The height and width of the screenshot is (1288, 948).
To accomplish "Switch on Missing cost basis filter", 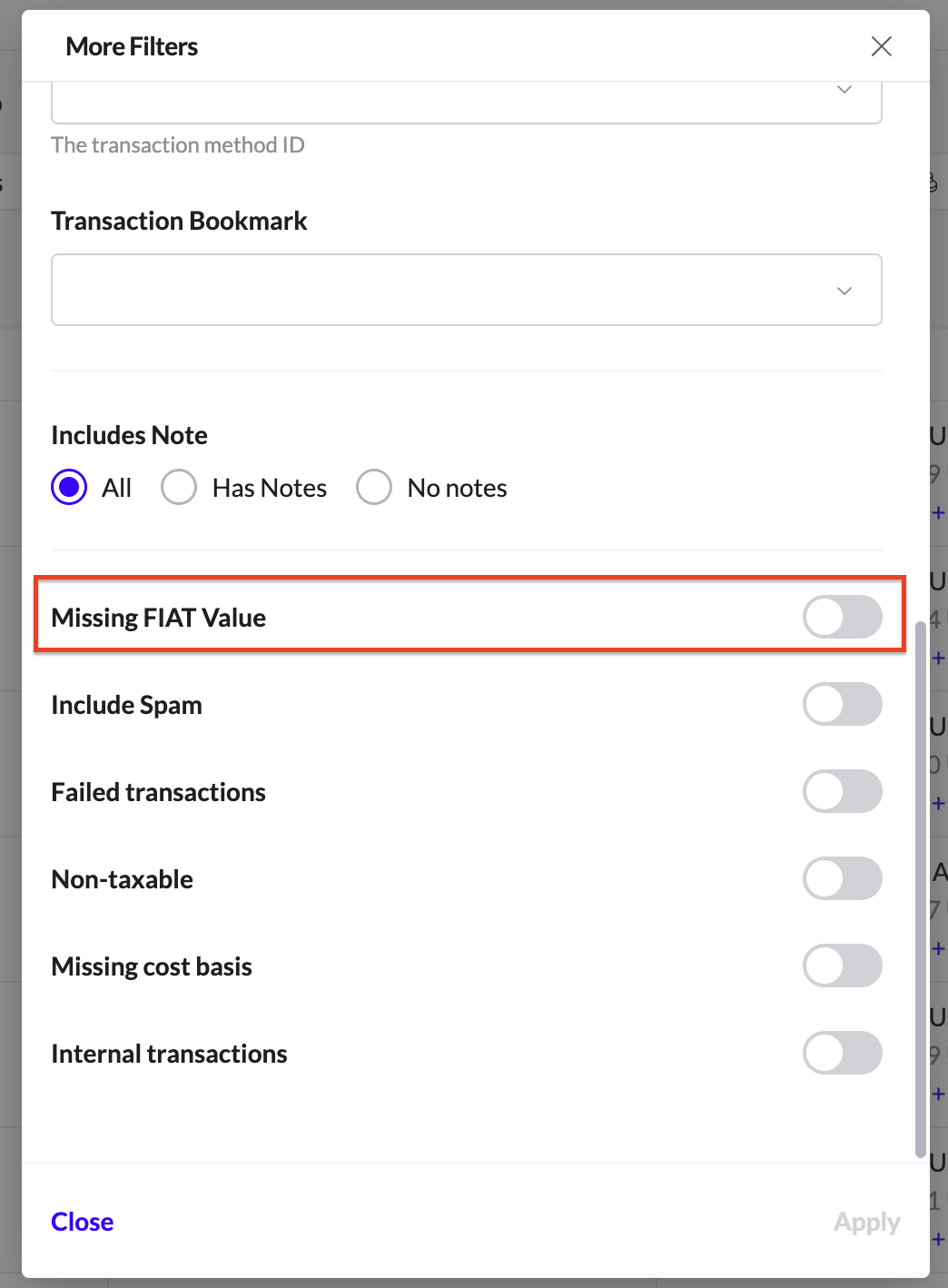I will [842, 966].
